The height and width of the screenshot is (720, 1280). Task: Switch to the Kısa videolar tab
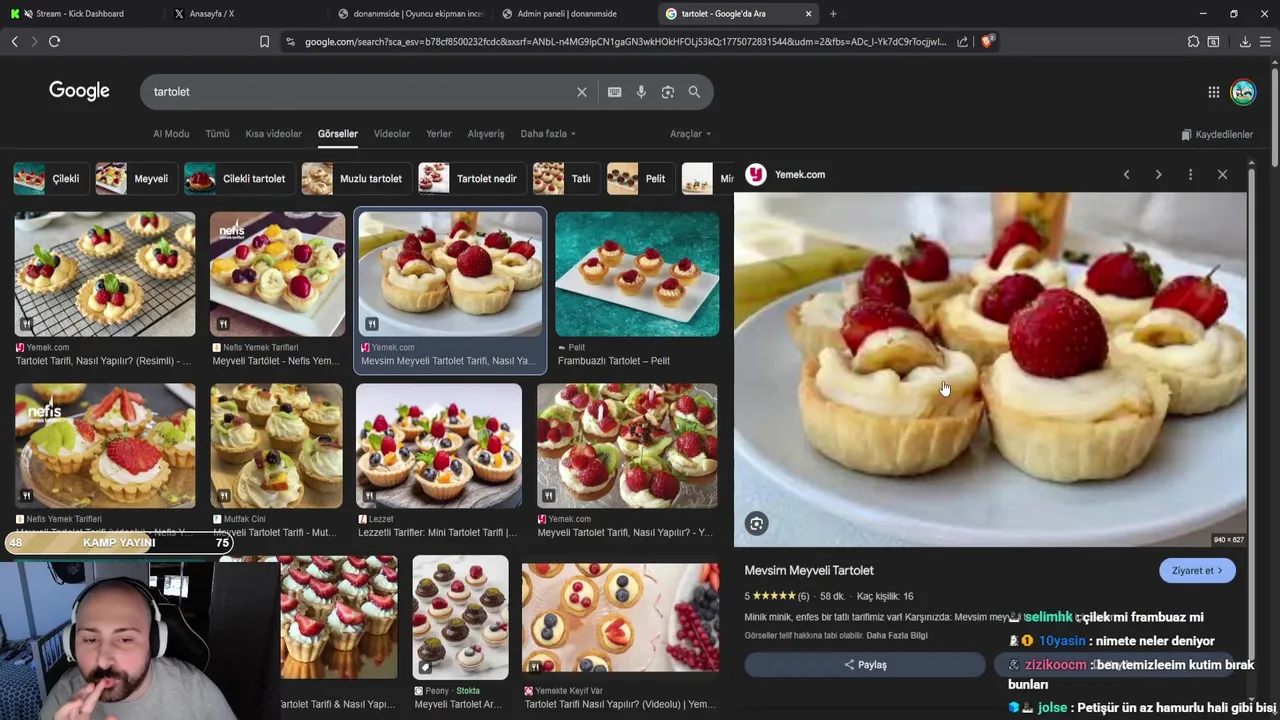coord(273,134)
